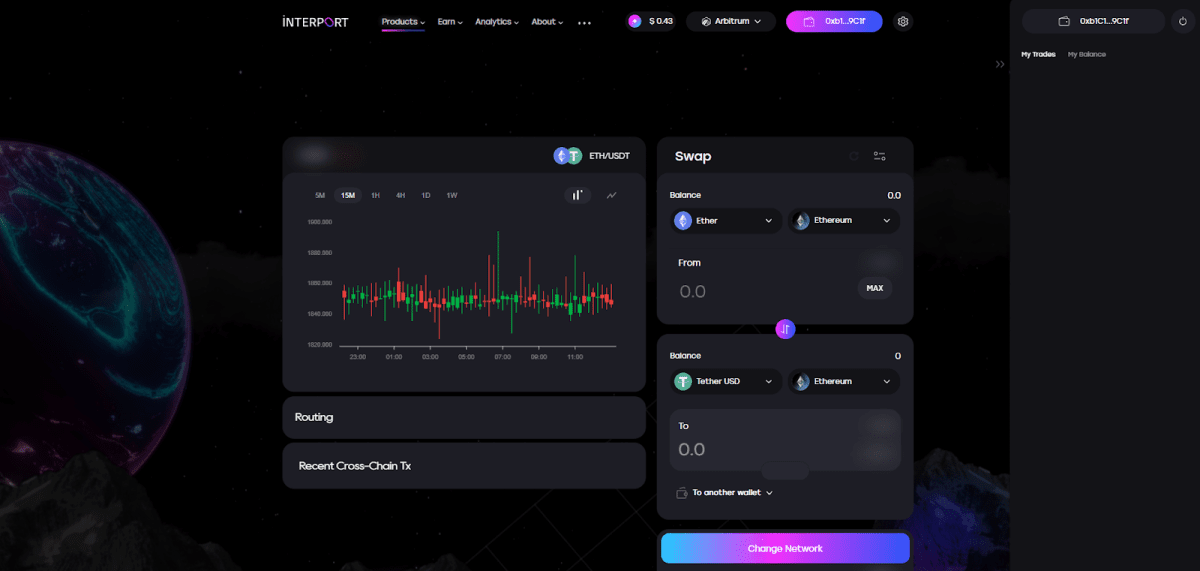The width and height of the screenshot is (1200, 571).
Task: Select the 5M chart timeframe
Action: tap(320, 195)
